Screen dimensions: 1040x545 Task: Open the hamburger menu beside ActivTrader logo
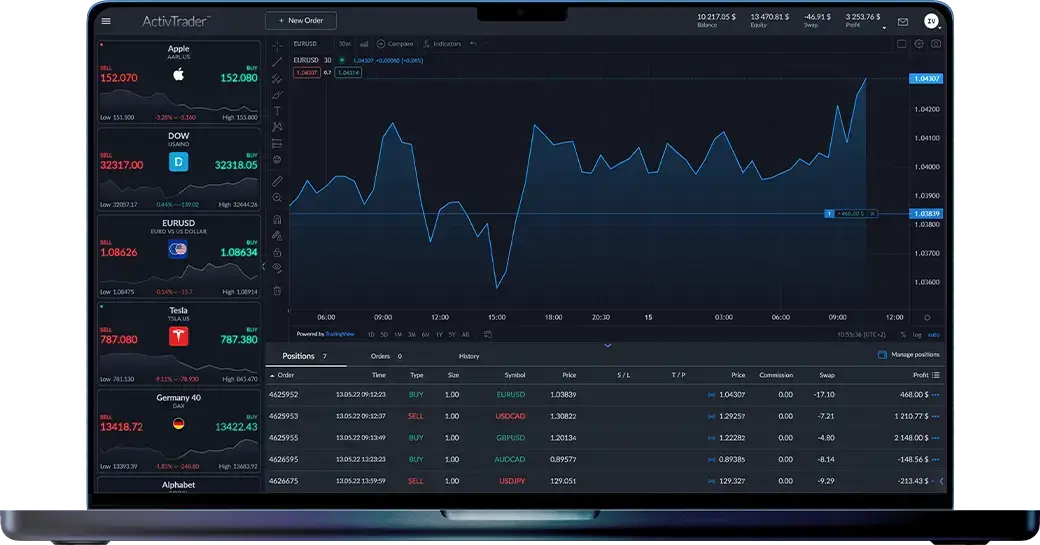click(x=105, y=21)
